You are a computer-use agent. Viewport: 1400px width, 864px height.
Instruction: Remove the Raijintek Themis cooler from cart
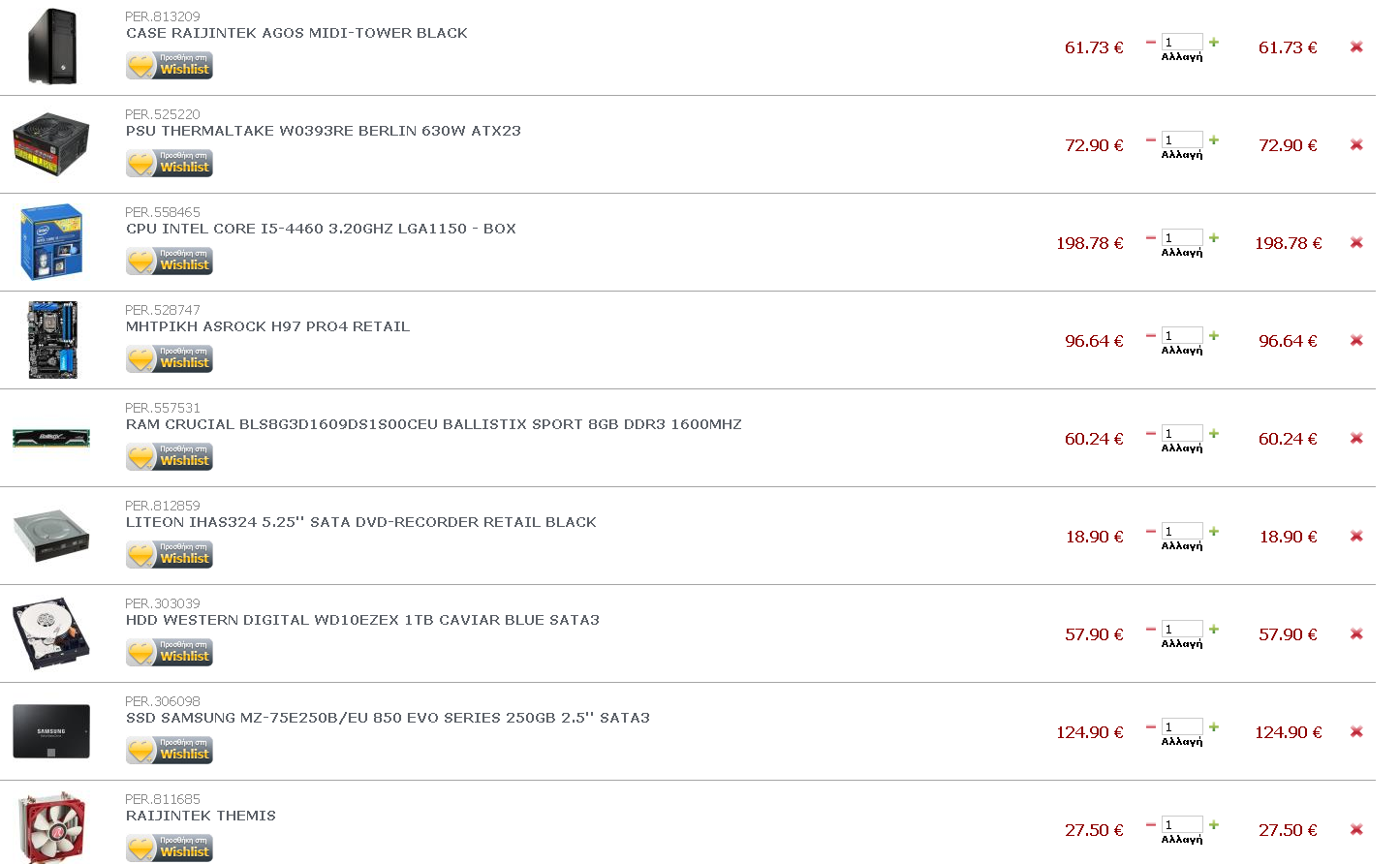tap(1356, 830)
